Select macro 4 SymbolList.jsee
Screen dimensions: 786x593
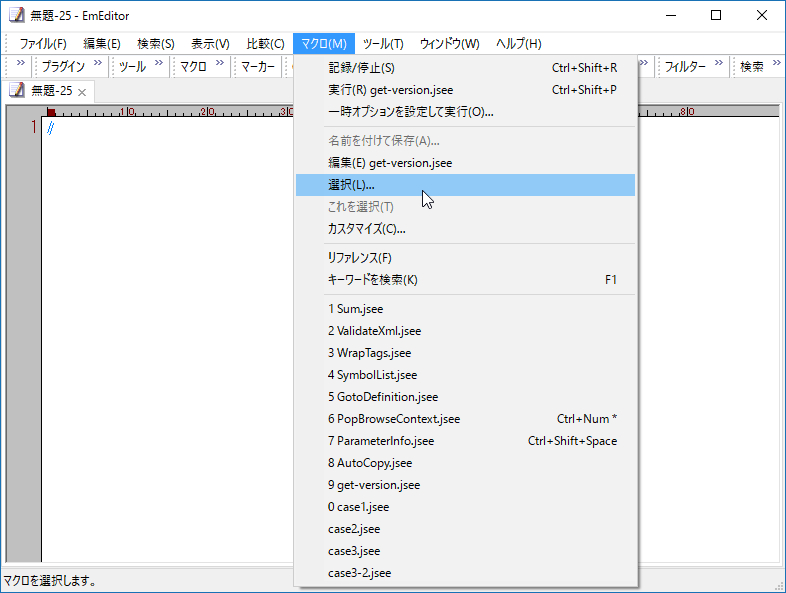click(x=465, y=375)
